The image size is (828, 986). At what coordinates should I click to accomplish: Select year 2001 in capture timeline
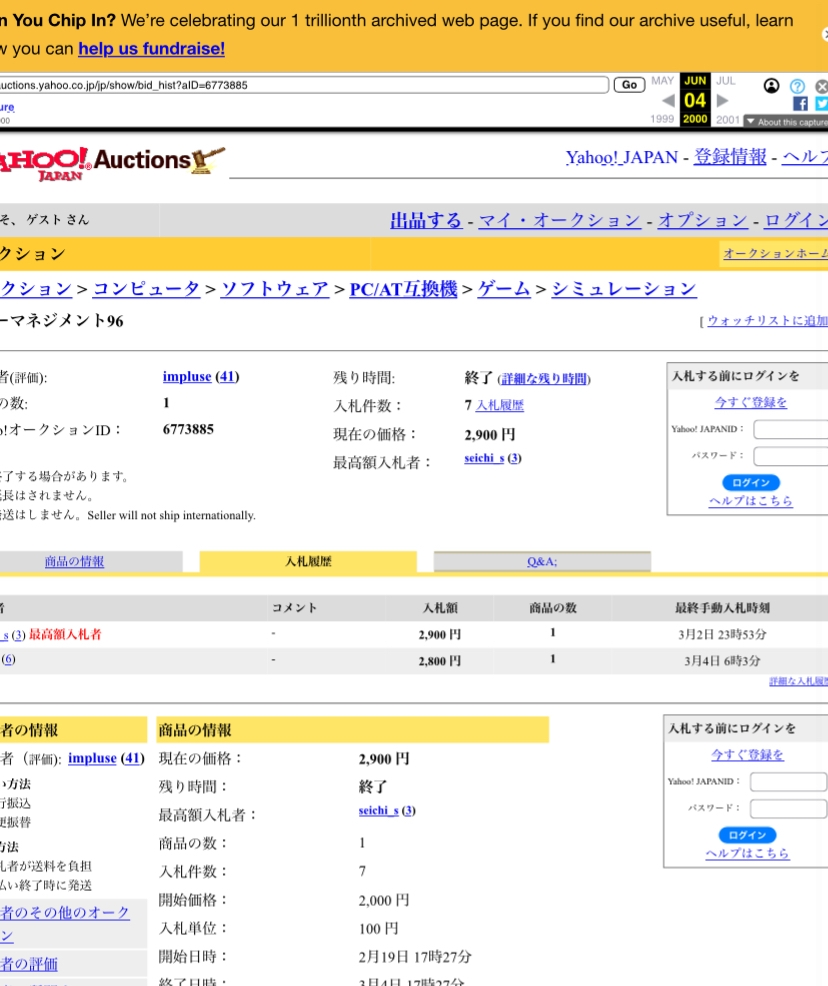pos(727,119)
